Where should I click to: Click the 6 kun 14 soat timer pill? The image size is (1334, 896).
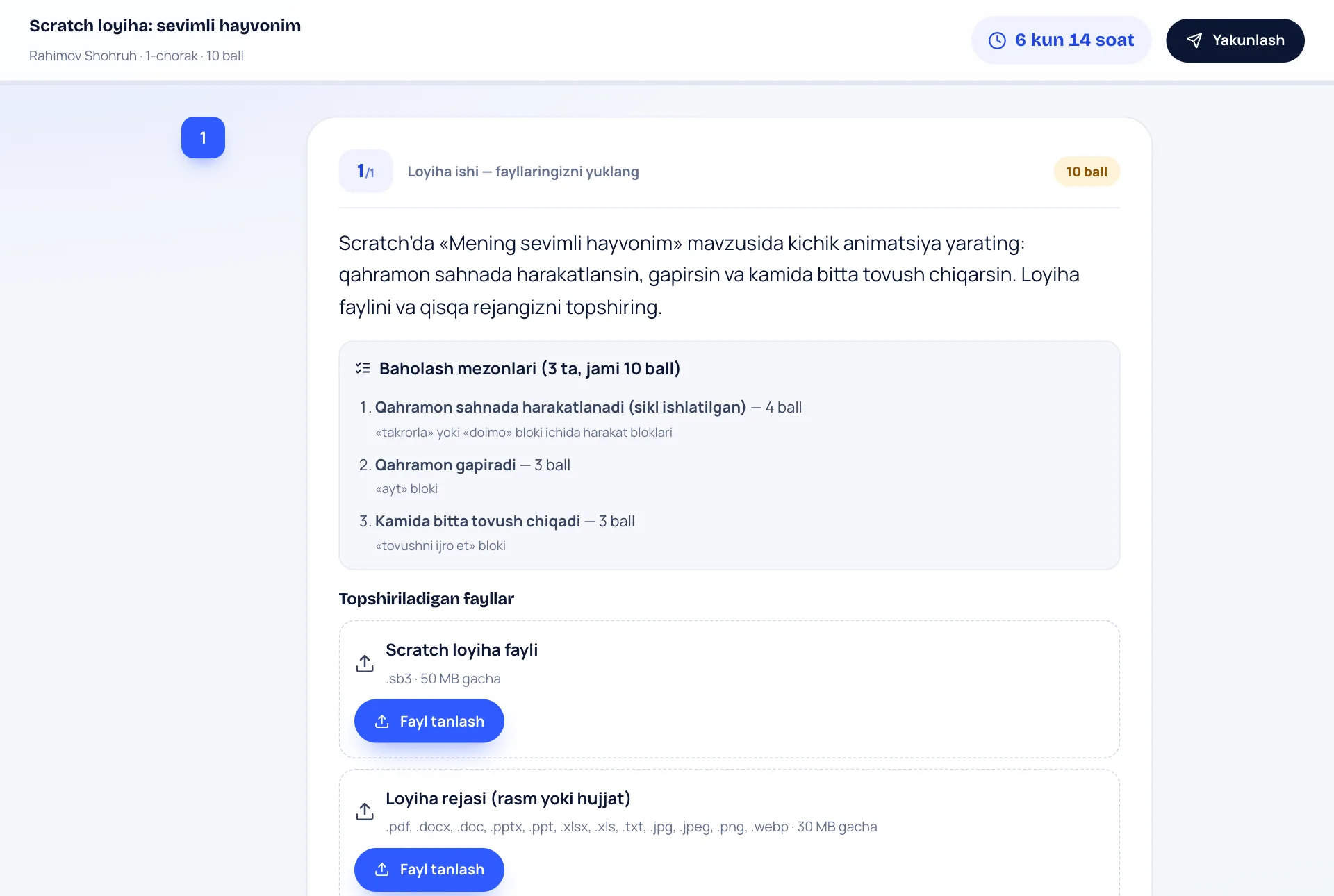pos(1061,40)
